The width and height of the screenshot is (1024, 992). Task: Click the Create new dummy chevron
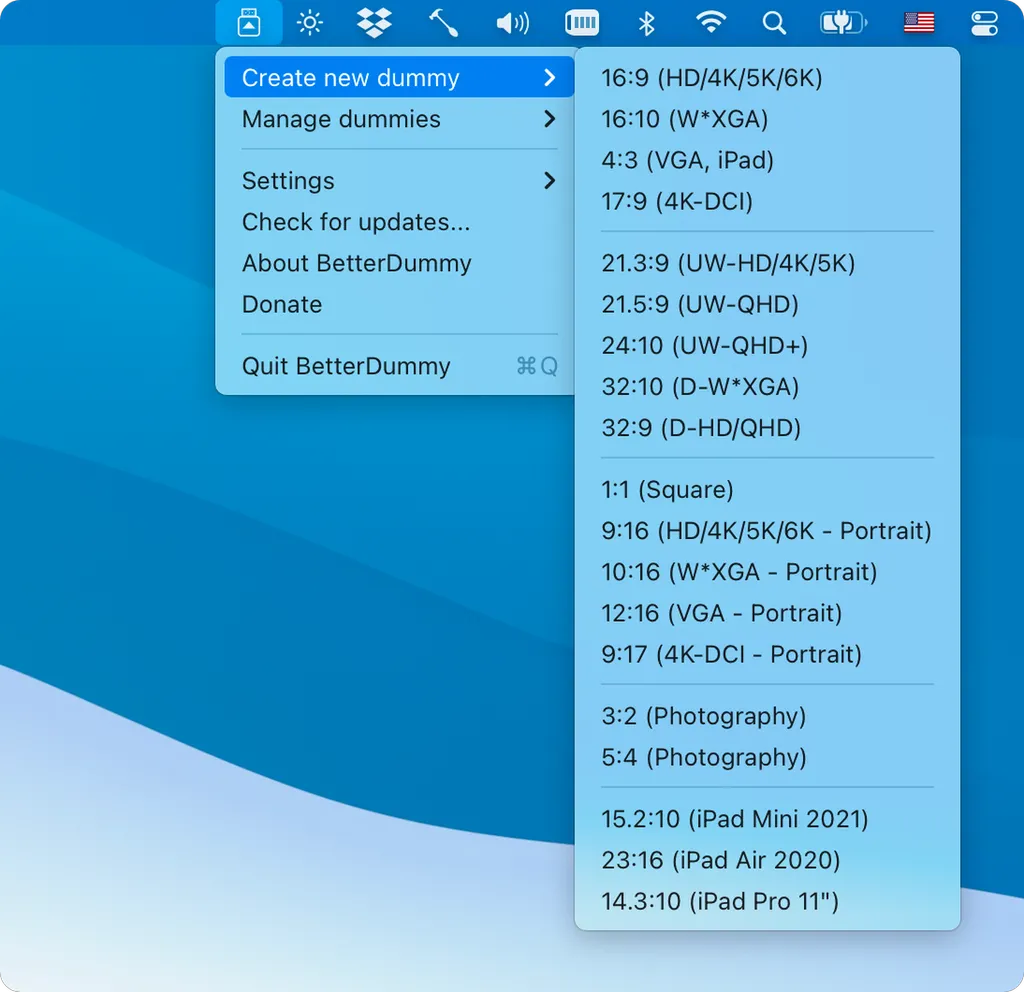click(x=549, y=78)
